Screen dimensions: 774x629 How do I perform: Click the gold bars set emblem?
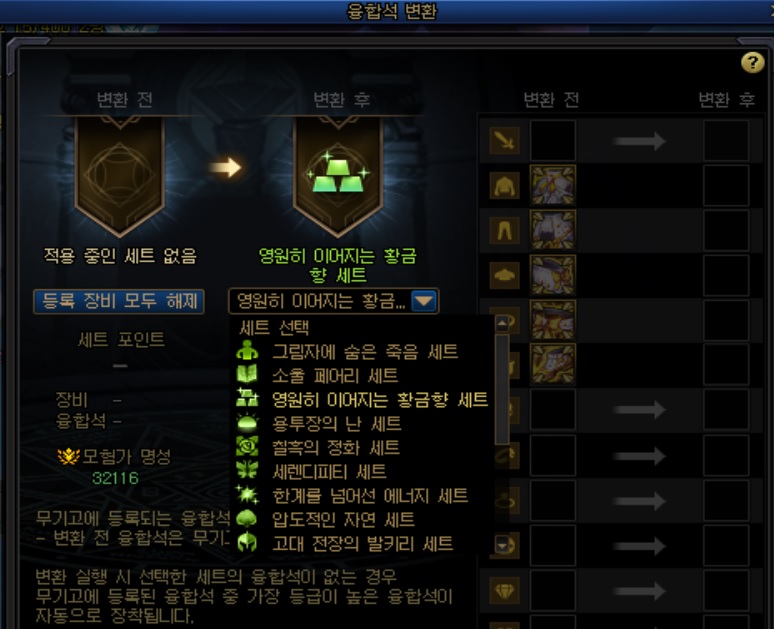point(338,175)
